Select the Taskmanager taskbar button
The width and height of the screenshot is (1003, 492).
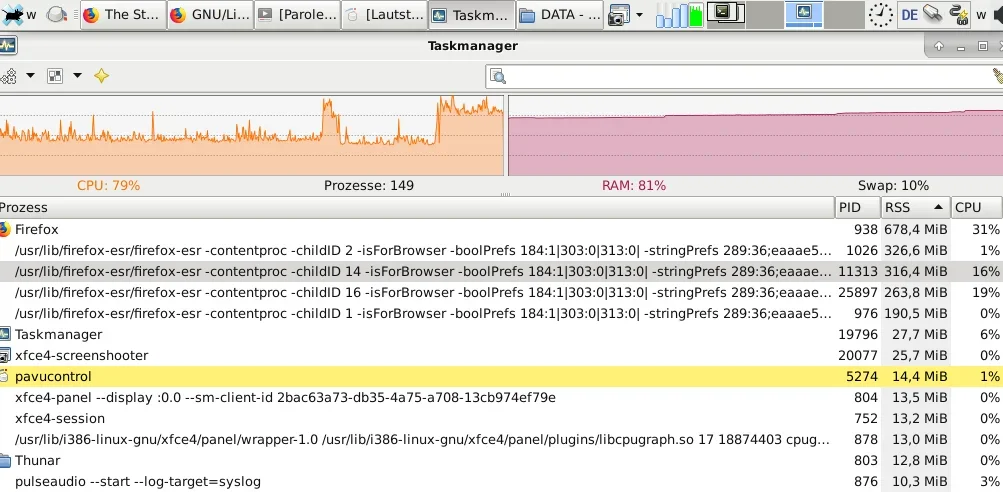(x=472, y=15)
